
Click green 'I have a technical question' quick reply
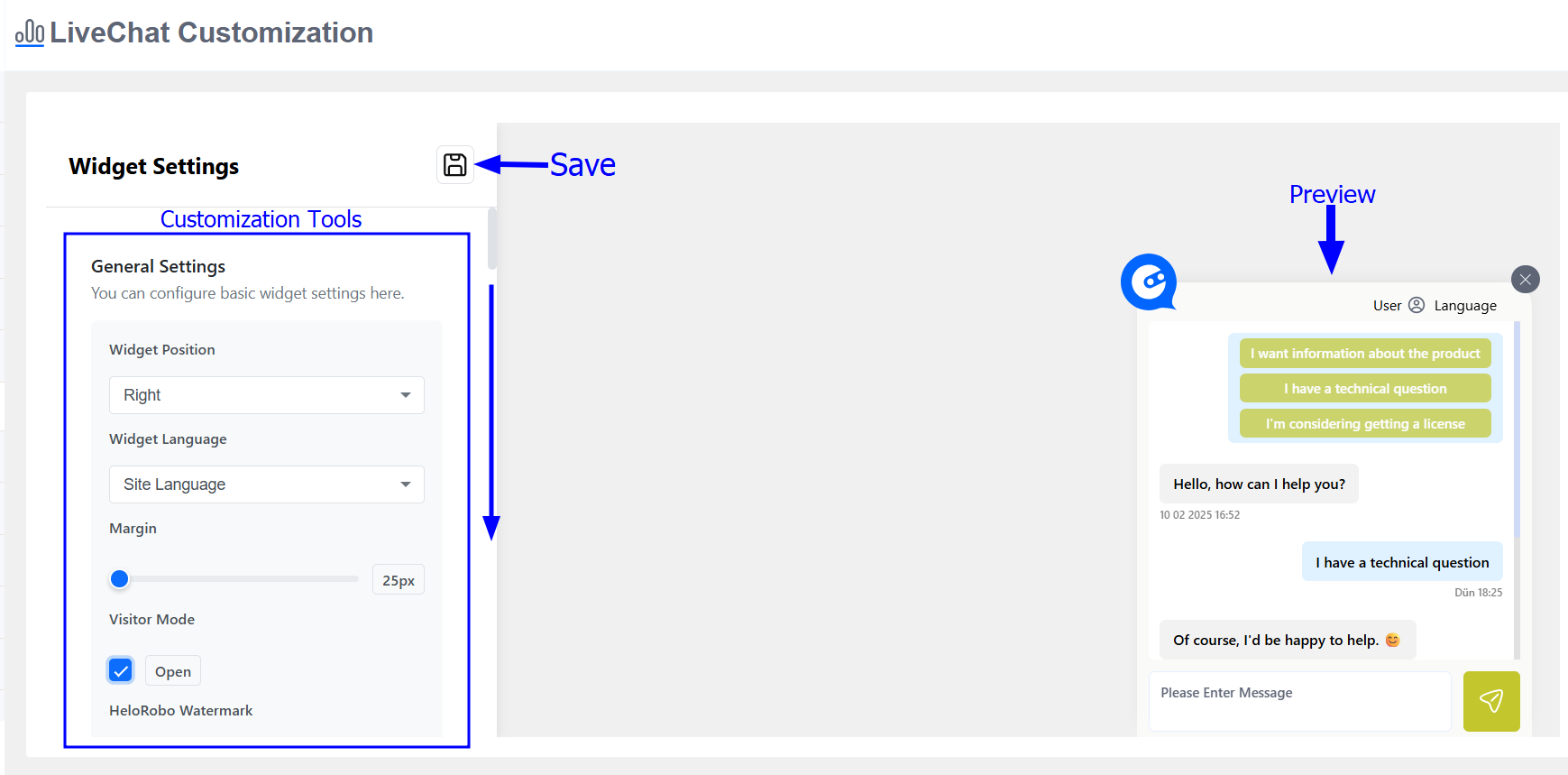1365,389
